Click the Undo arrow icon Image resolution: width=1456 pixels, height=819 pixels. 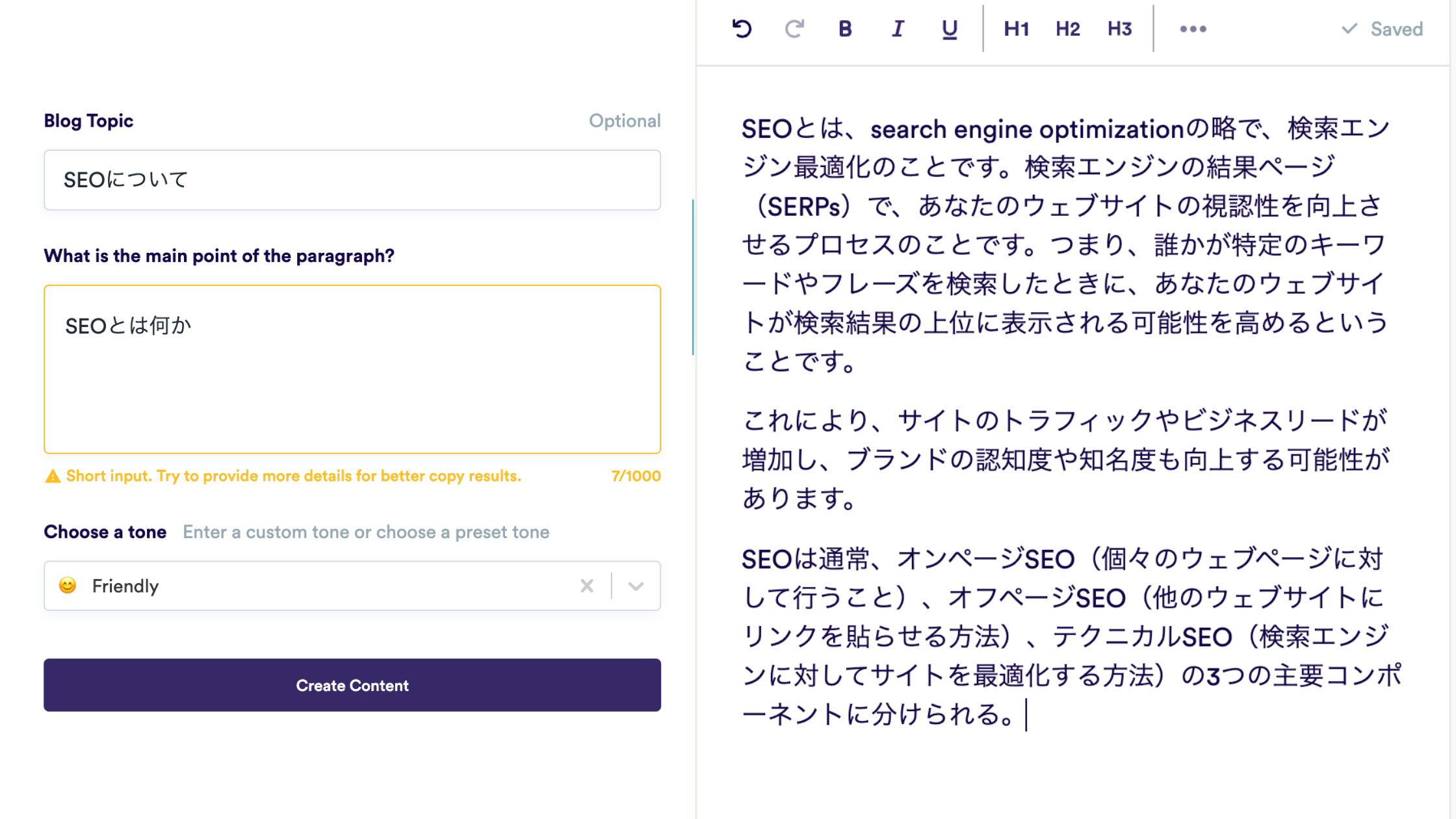click(x=742, y=29)
